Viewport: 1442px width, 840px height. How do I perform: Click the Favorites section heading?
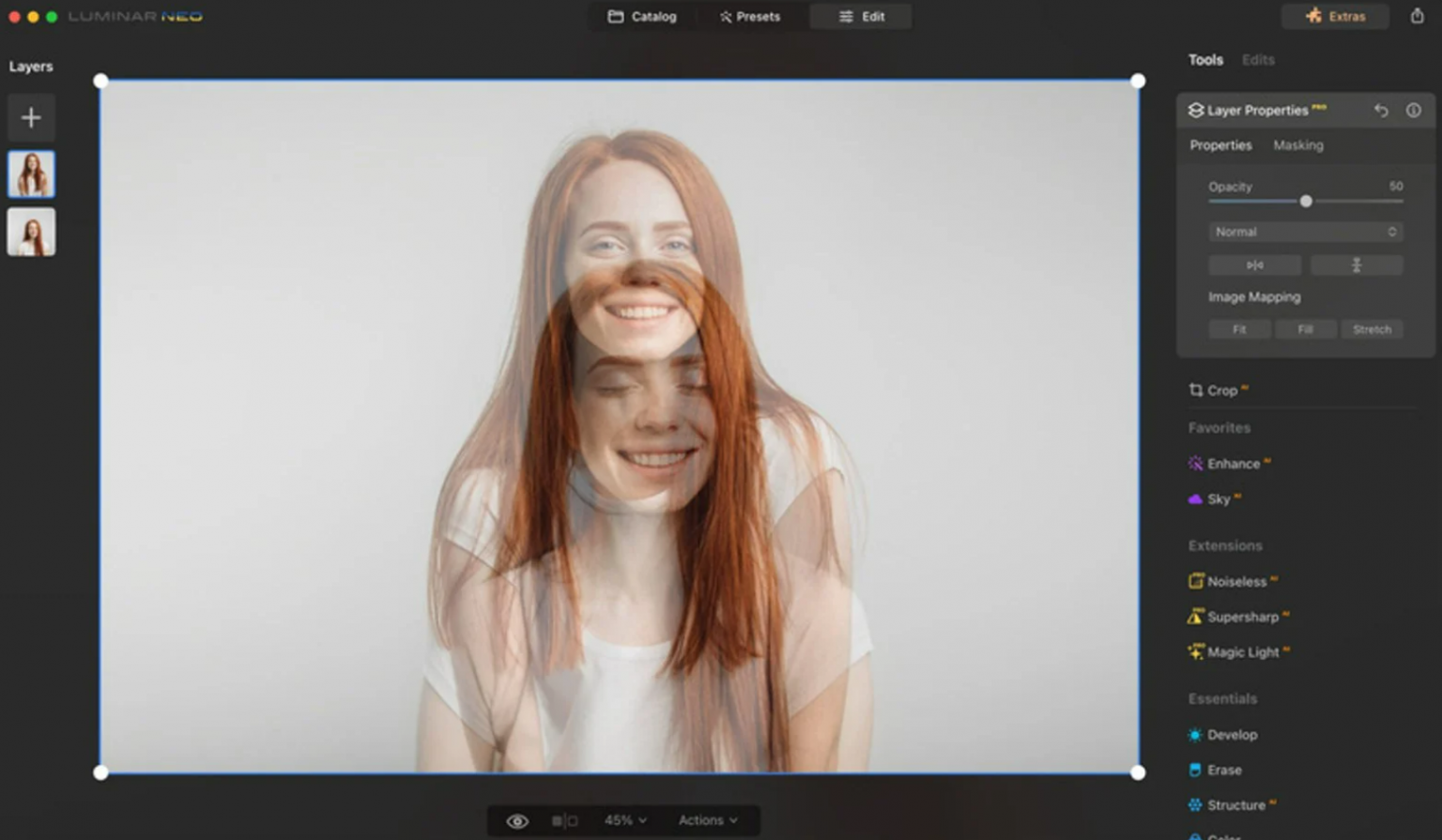pyautogui.click(x=1220, y=428)
